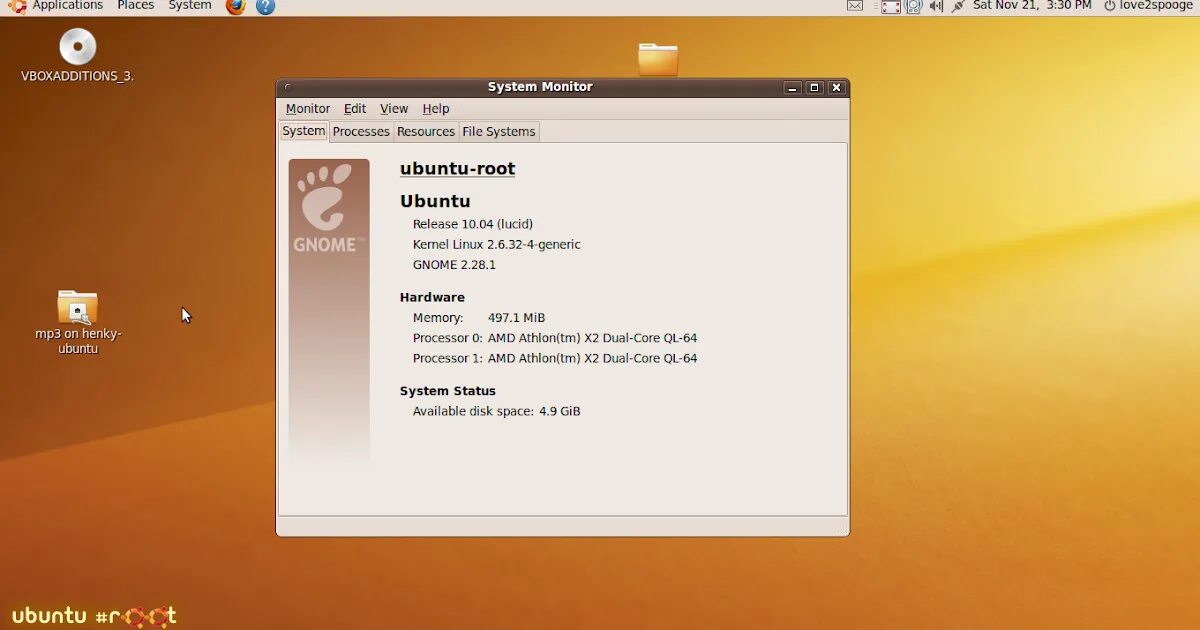Click the Release 10.04 (lucid) text
This screenshot has width=1200, height=630.
pos(473,224)
